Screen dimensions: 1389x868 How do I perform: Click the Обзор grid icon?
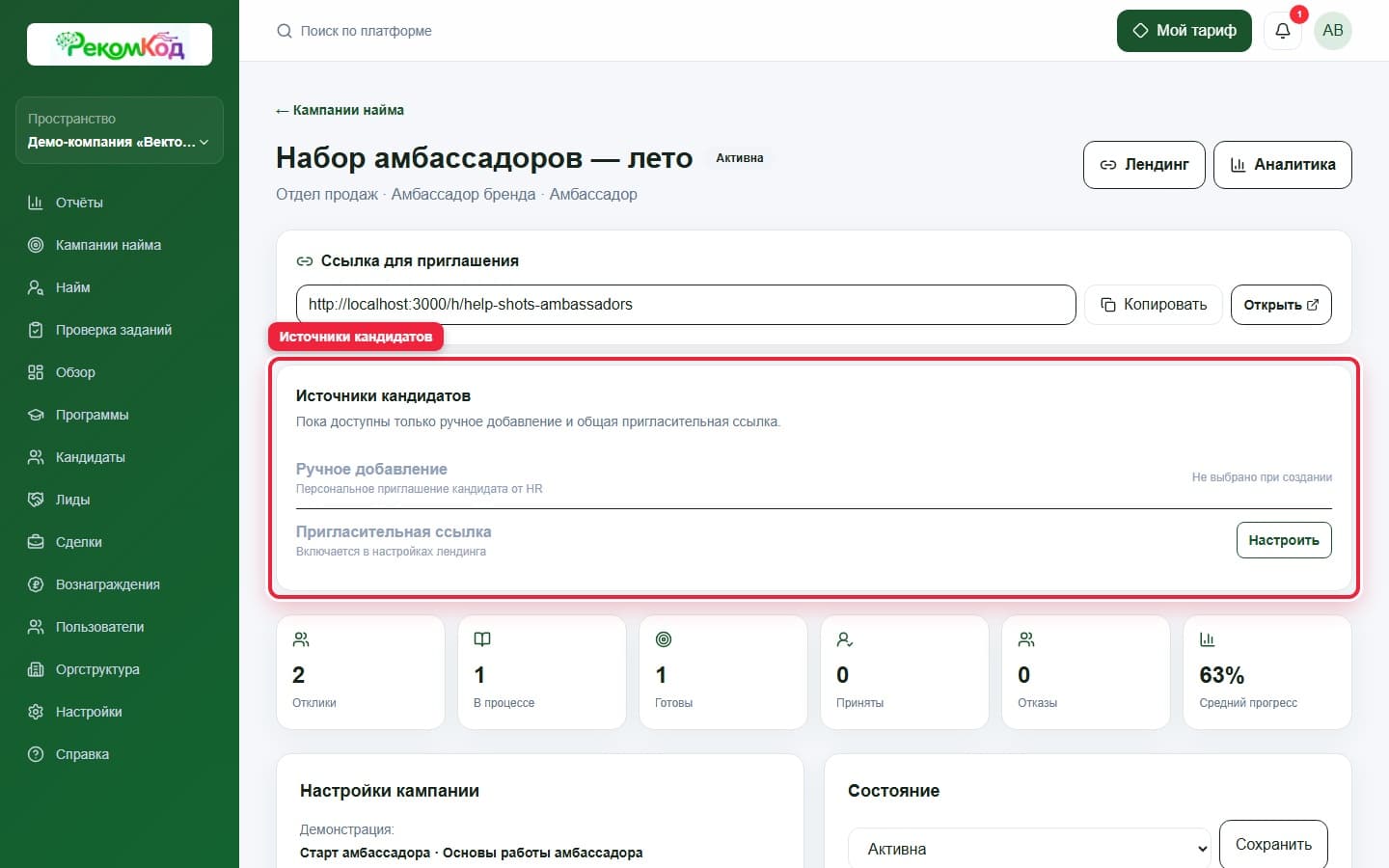coord(36,372)
